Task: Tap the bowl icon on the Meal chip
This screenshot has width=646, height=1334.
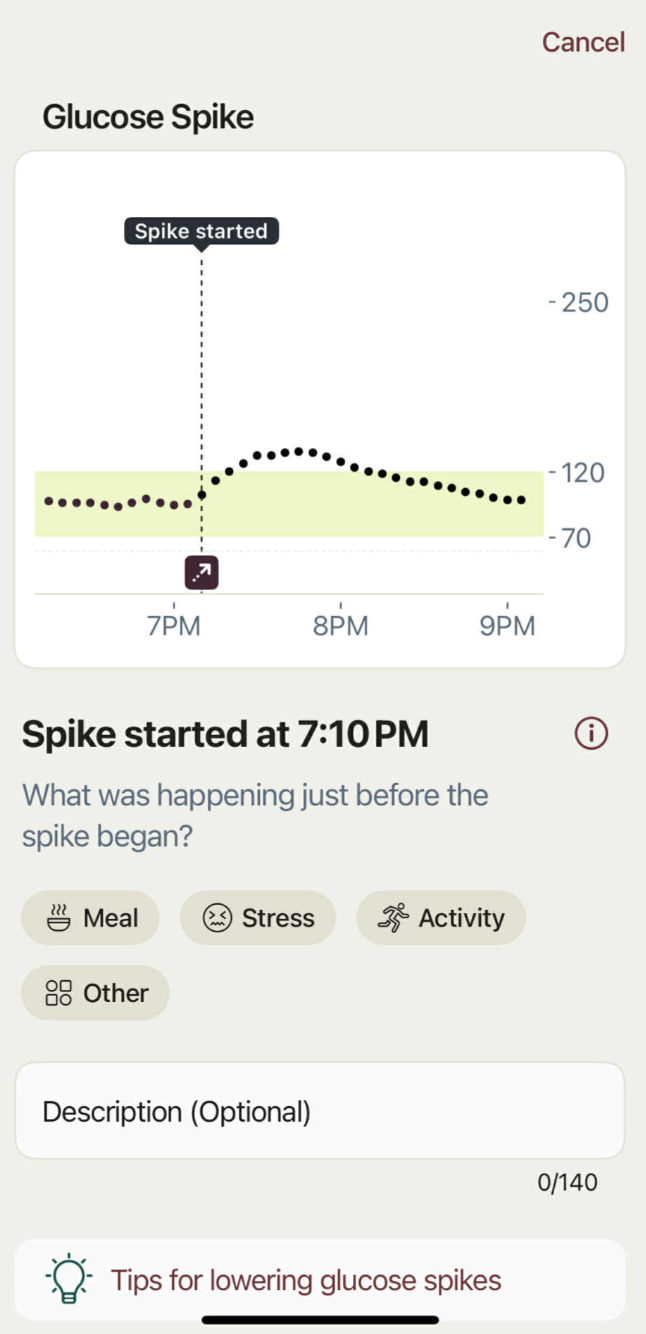Action: (59, 917)
